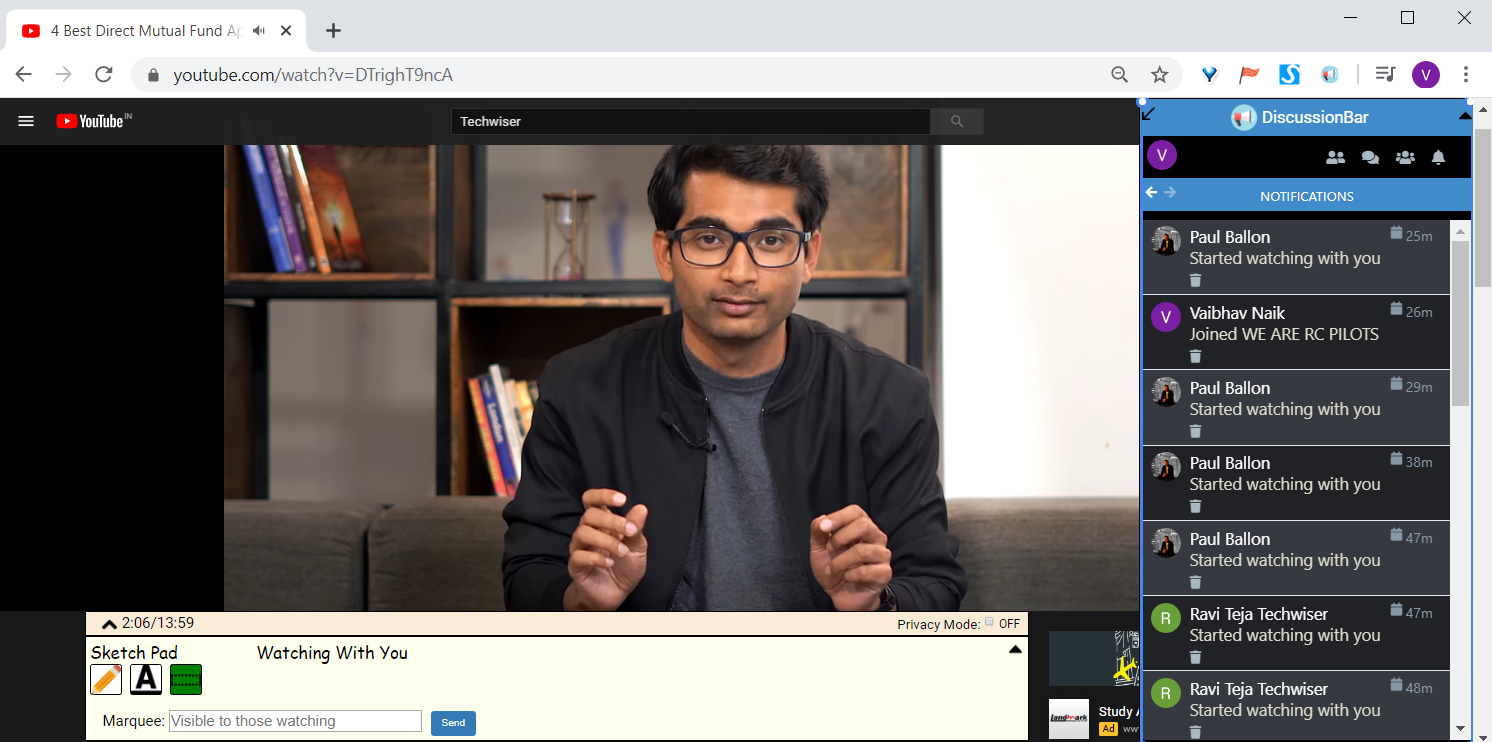The height and width of the screenshot is (742, 1492).
Task: Open the chat bubbles icon in DiscussionBar
Action: point(1370,157)
